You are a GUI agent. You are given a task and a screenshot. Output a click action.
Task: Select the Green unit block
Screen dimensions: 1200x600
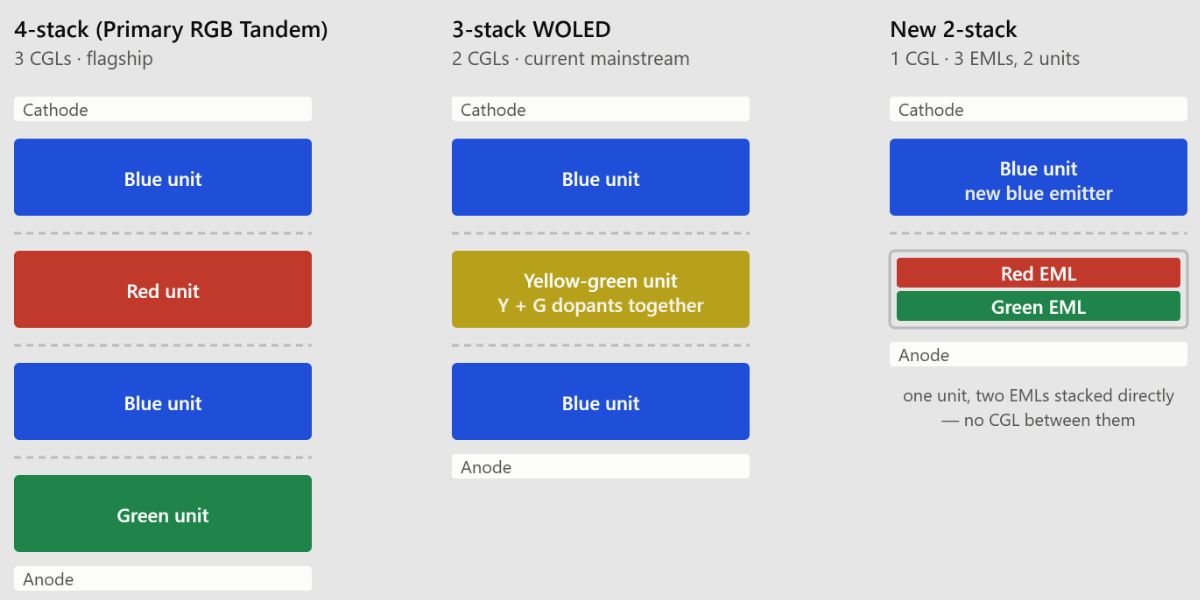pos(163,514)
